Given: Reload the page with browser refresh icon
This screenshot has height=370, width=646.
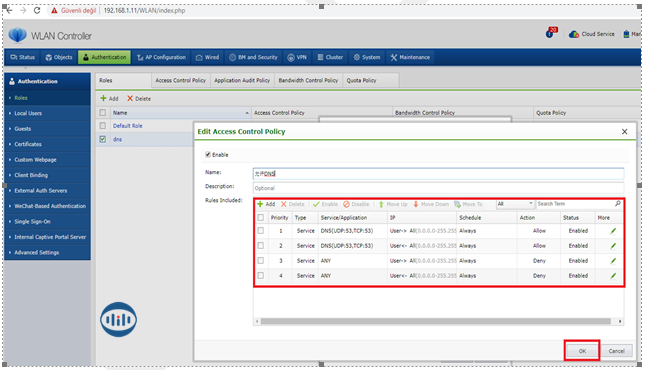Looking at the screenshot, I should [x=37, y=10].
